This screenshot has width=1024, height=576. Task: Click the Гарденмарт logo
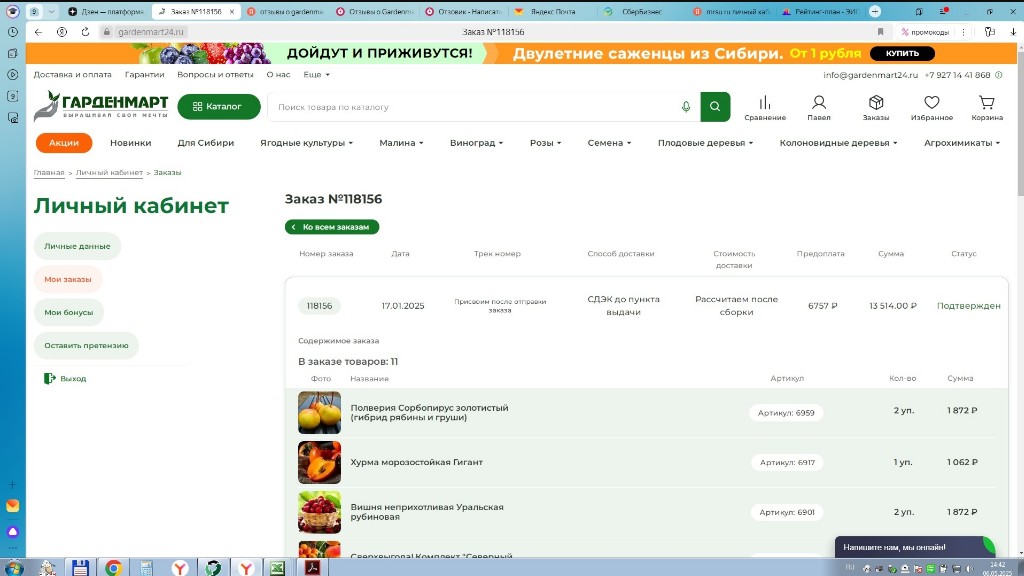tap(101, 105)
